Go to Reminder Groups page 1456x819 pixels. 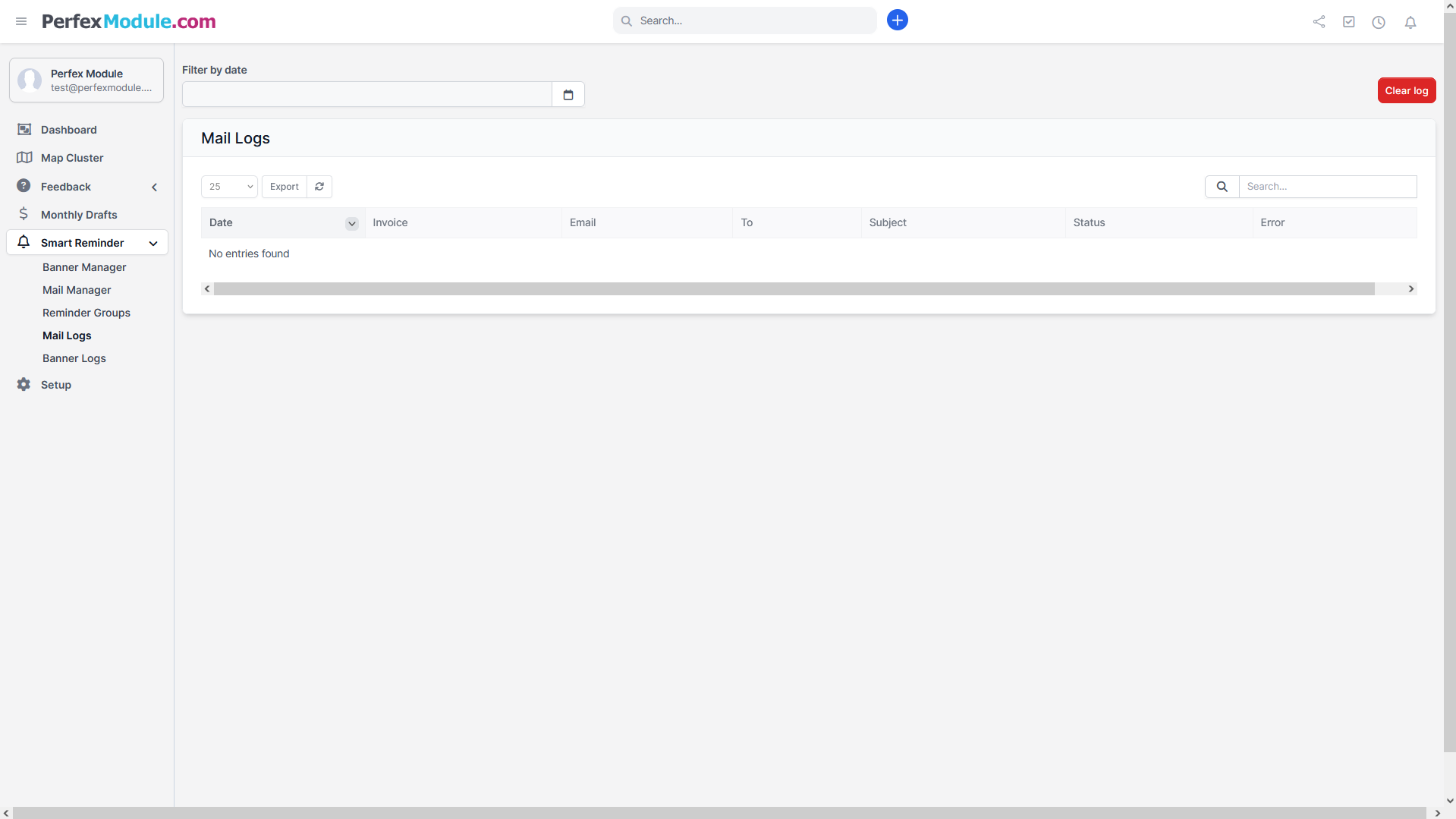[x=86, y=313]
